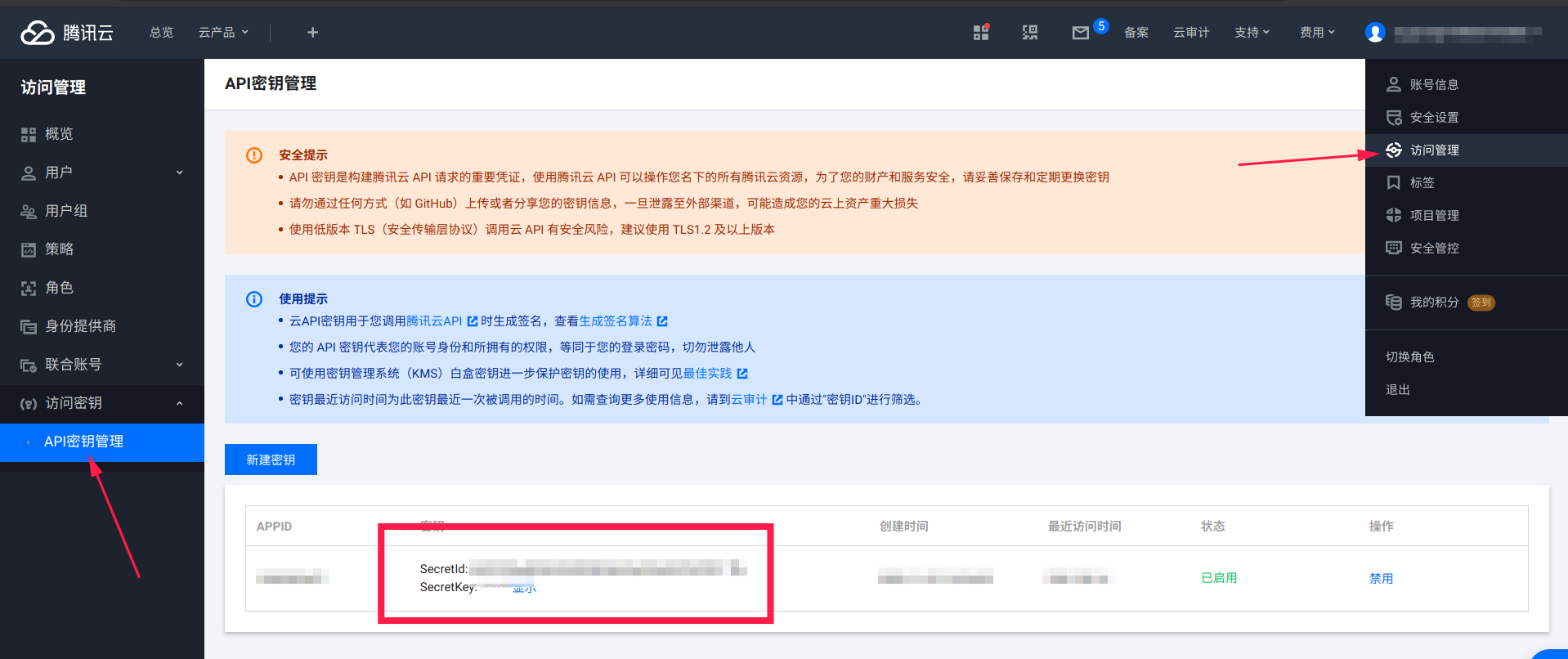Click the user avatar icon
The image size is (1568, 659).
coord(1375,33)
